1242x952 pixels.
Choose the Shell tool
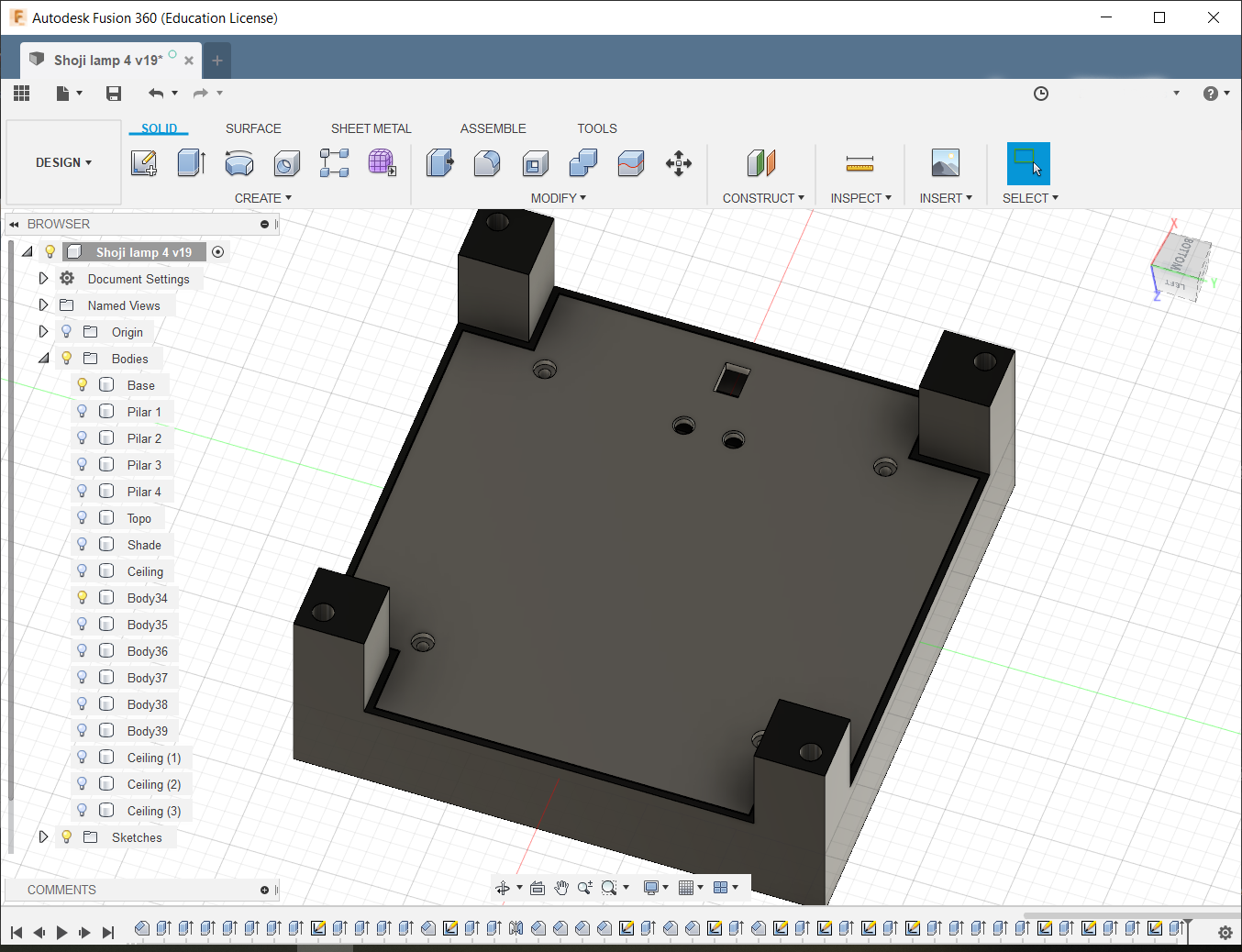pyautogui.click(x=535, y=163)
